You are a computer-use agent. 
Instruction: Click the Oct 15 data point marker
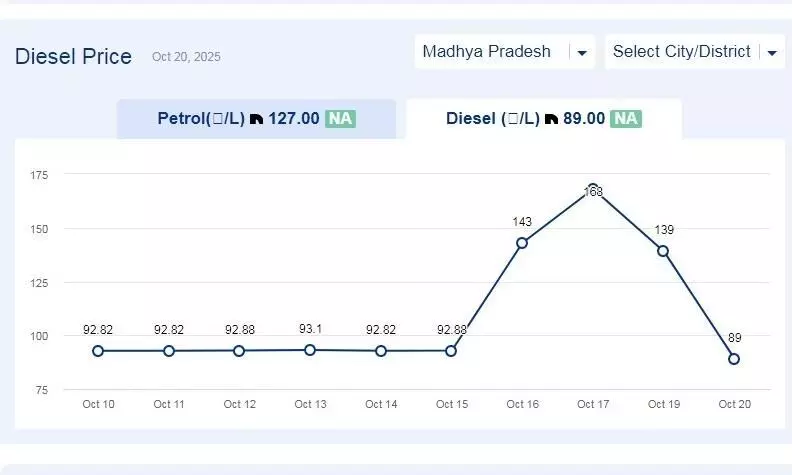[451, 351]
